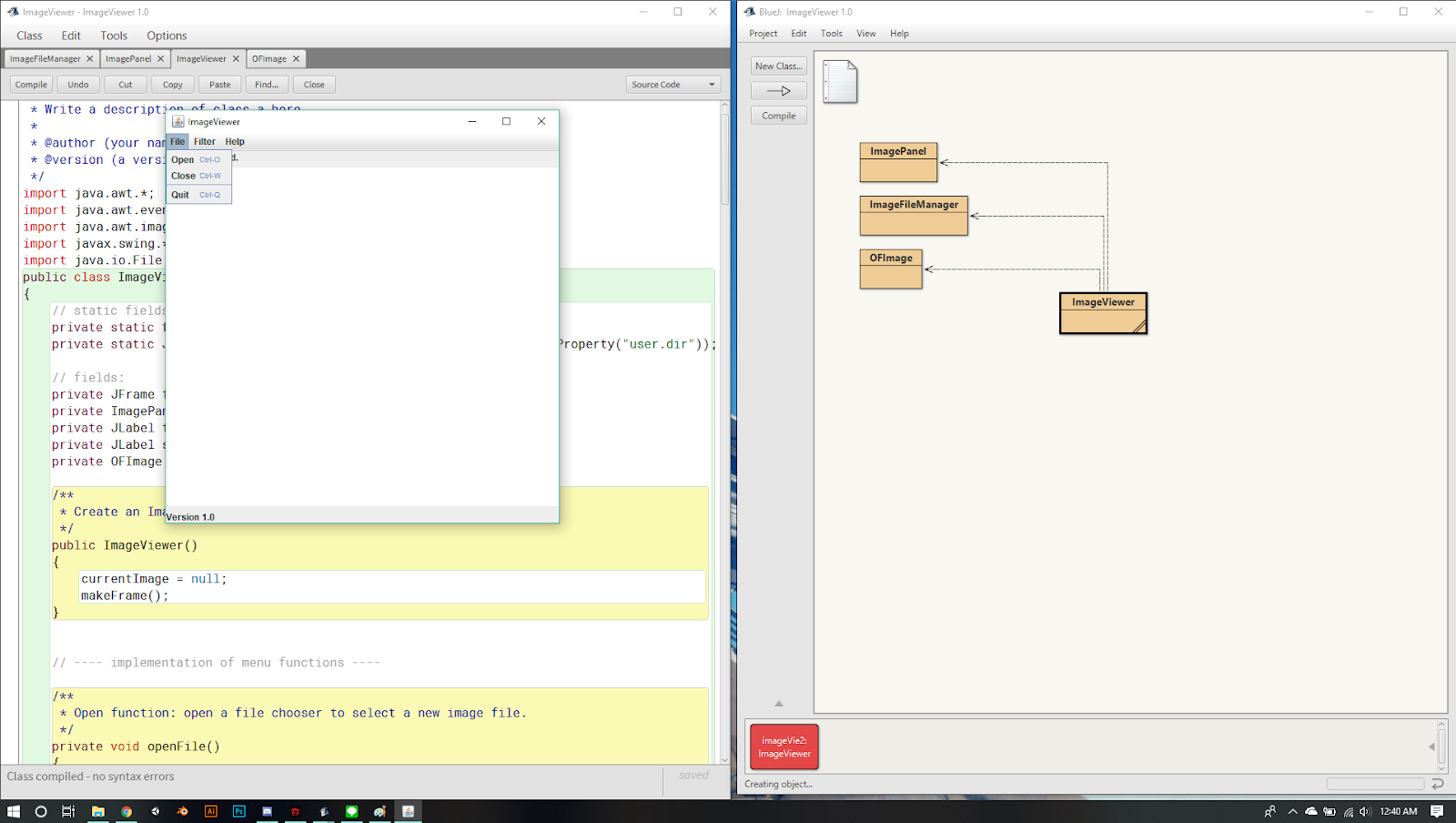Select the inheritance arrow tool in BlueJ

tap(778, 90)
